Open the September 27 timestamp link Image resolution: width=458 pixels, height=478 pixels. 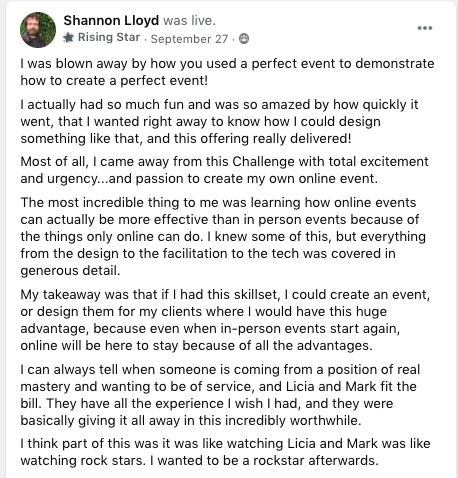coord(189,39)
